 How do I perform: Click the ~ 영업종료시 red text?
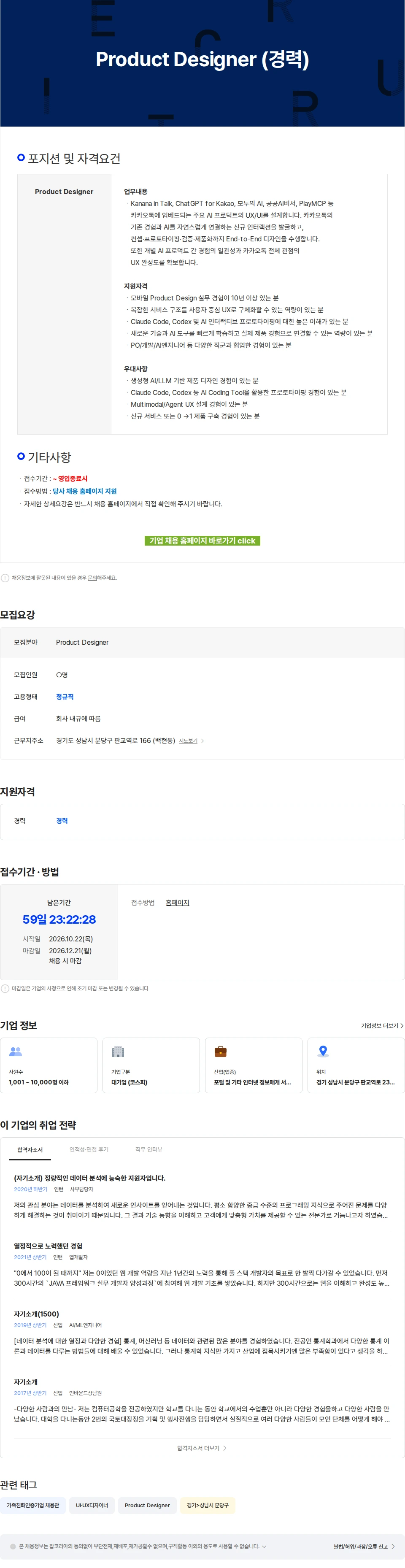click(70, 479)
